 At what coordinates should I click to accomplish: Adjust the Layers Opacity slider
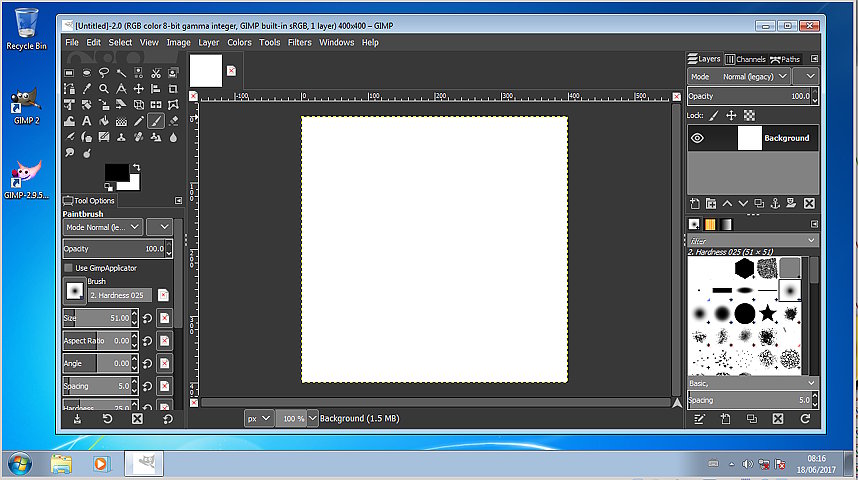coord(749,96)
